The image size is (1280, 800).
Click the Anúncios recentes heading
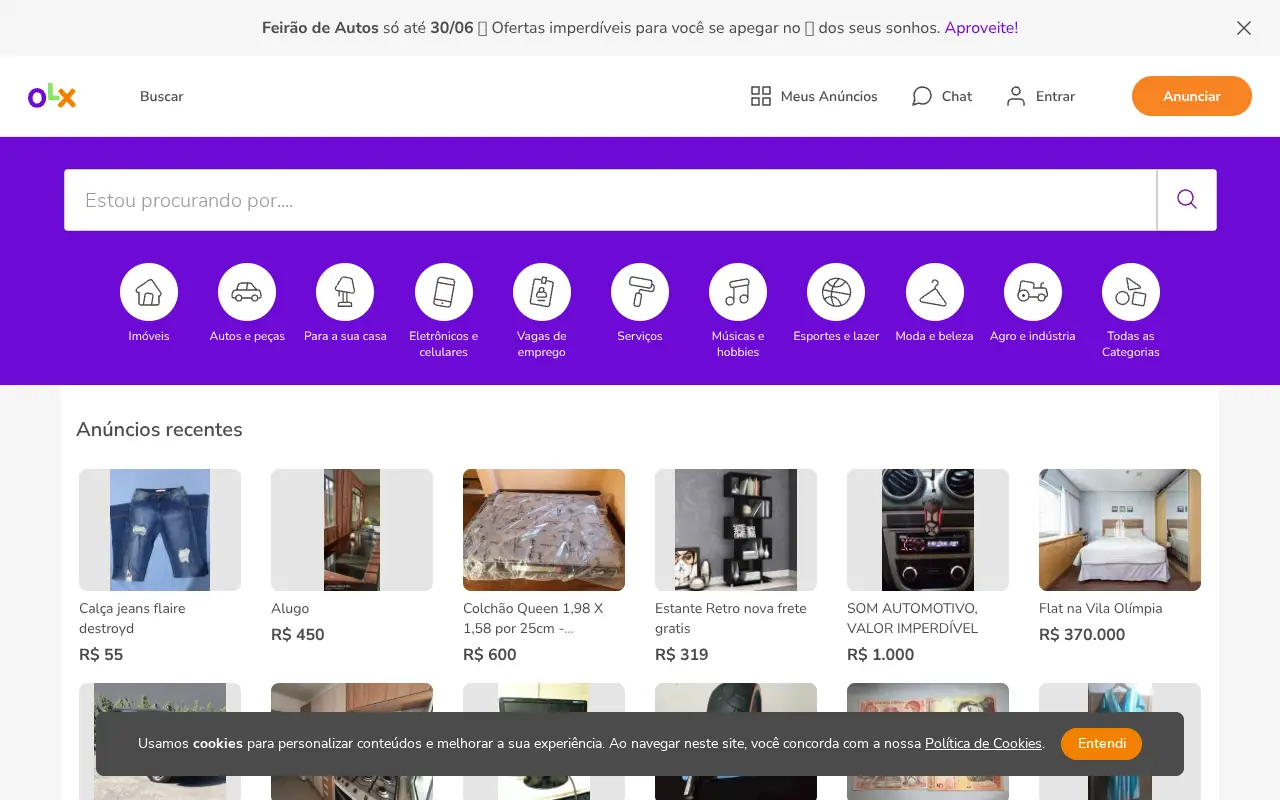(160, 429)
